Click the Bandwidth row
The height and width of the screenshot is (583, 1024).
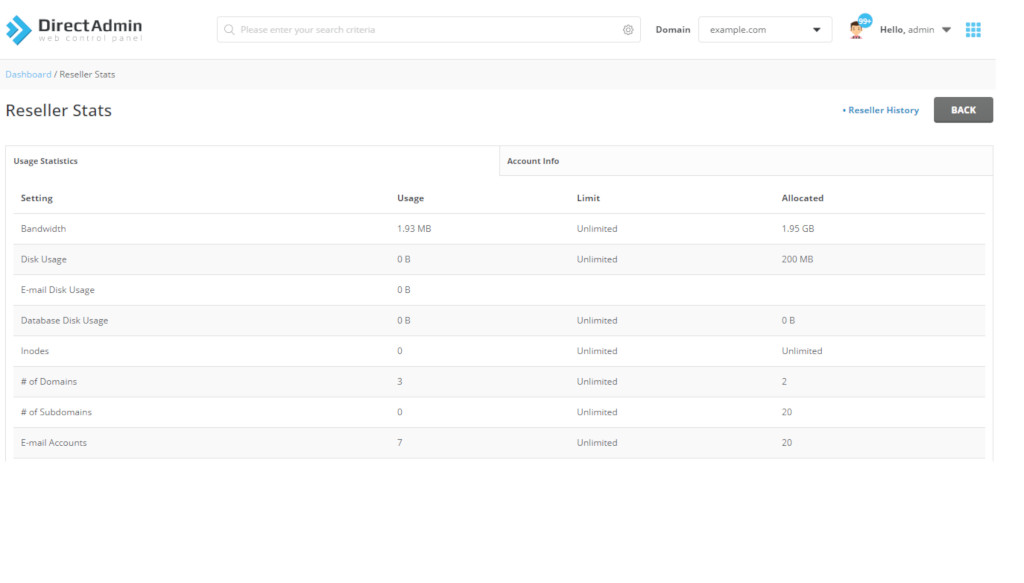(499, 229)
